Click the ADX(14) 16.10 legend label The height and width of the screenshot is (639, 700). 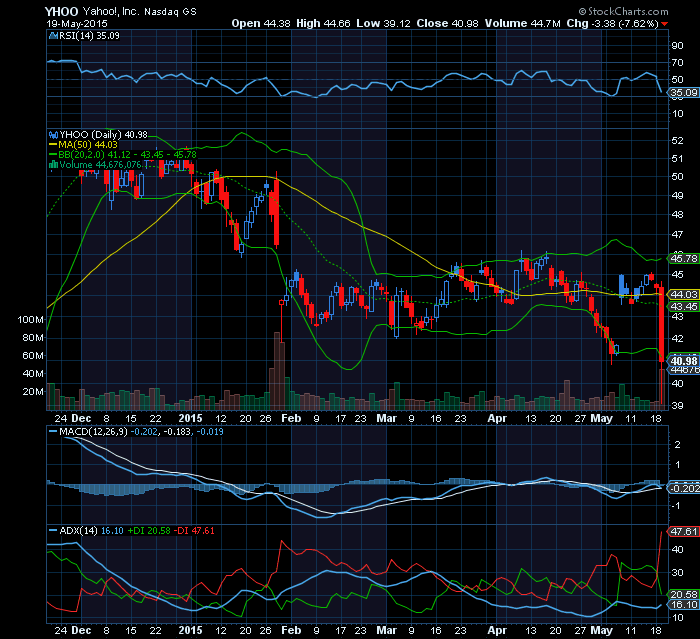click(92, 531)
